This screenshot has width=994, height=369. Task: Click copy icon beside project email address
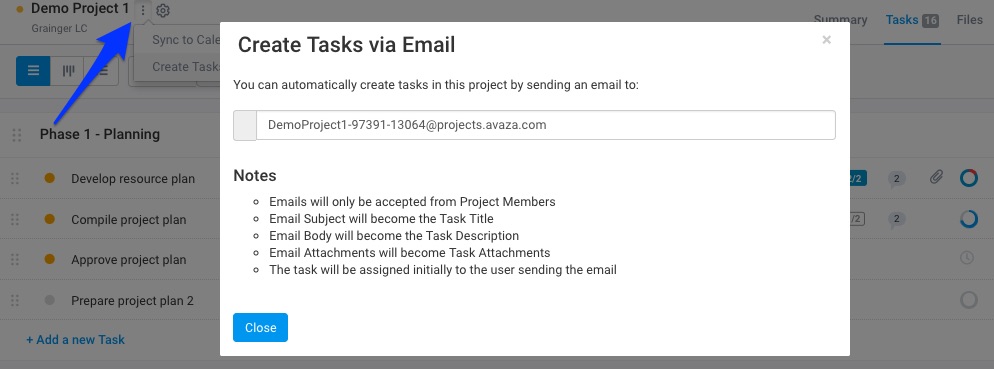[245, 125]
